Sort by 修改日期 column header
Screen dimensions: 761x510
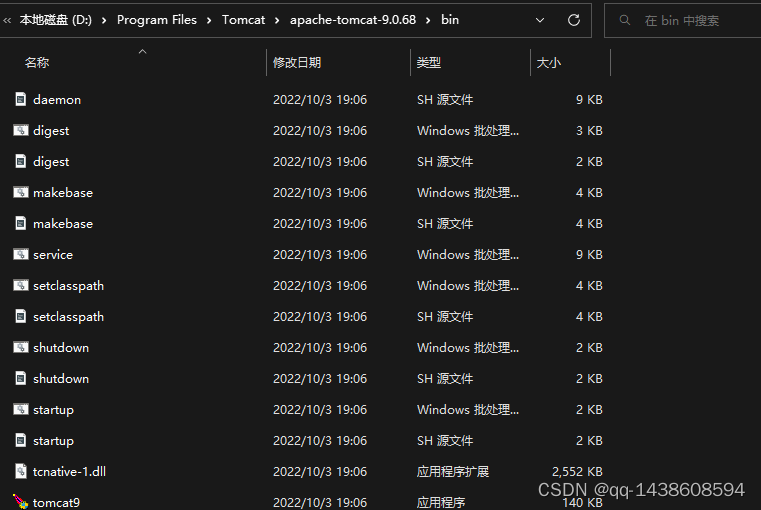(297, 63)
